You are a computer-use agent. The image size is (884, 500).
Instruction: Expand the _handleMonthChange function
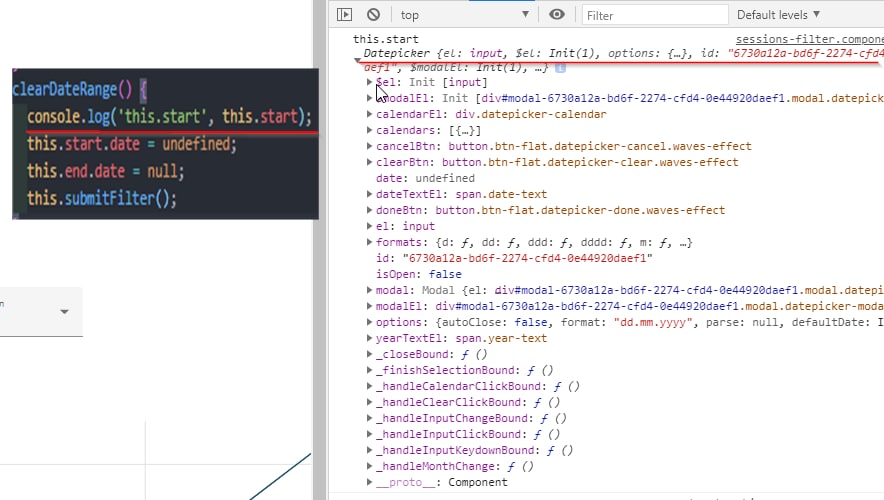tap(369, 466)
